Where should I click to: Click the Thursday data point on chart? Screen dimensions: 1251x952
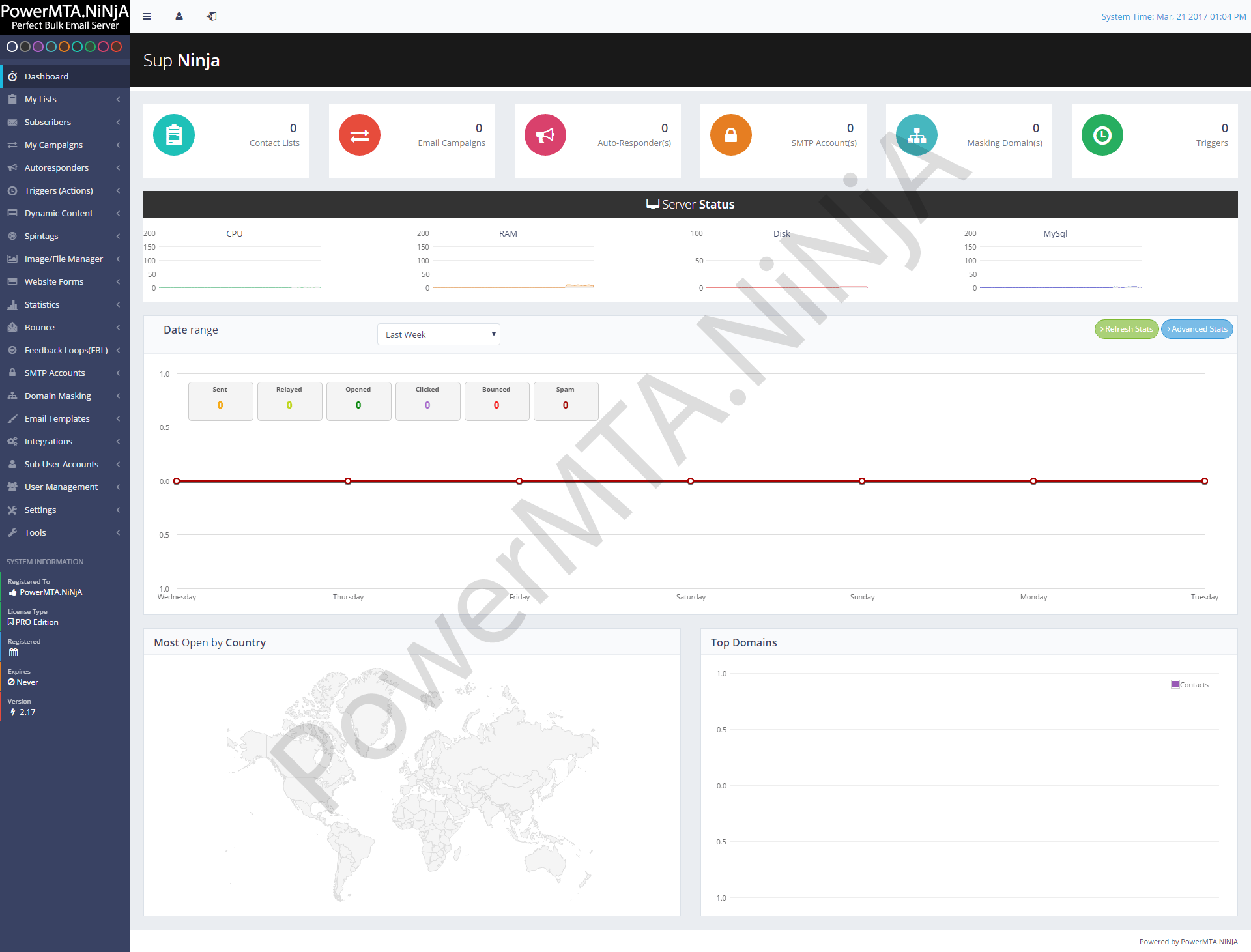click(348, 482)
